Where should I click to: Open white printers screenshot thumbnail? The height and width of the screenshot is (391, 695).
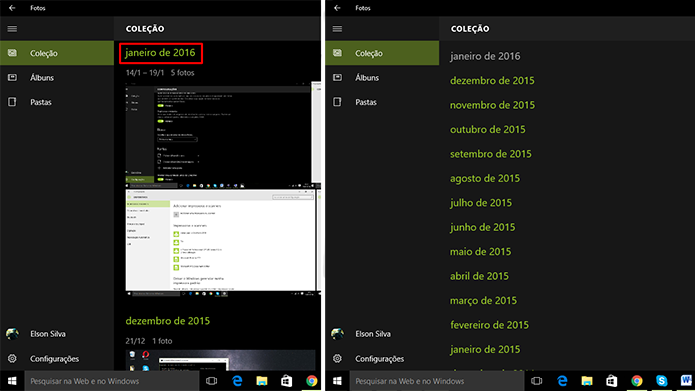[220, 243]
